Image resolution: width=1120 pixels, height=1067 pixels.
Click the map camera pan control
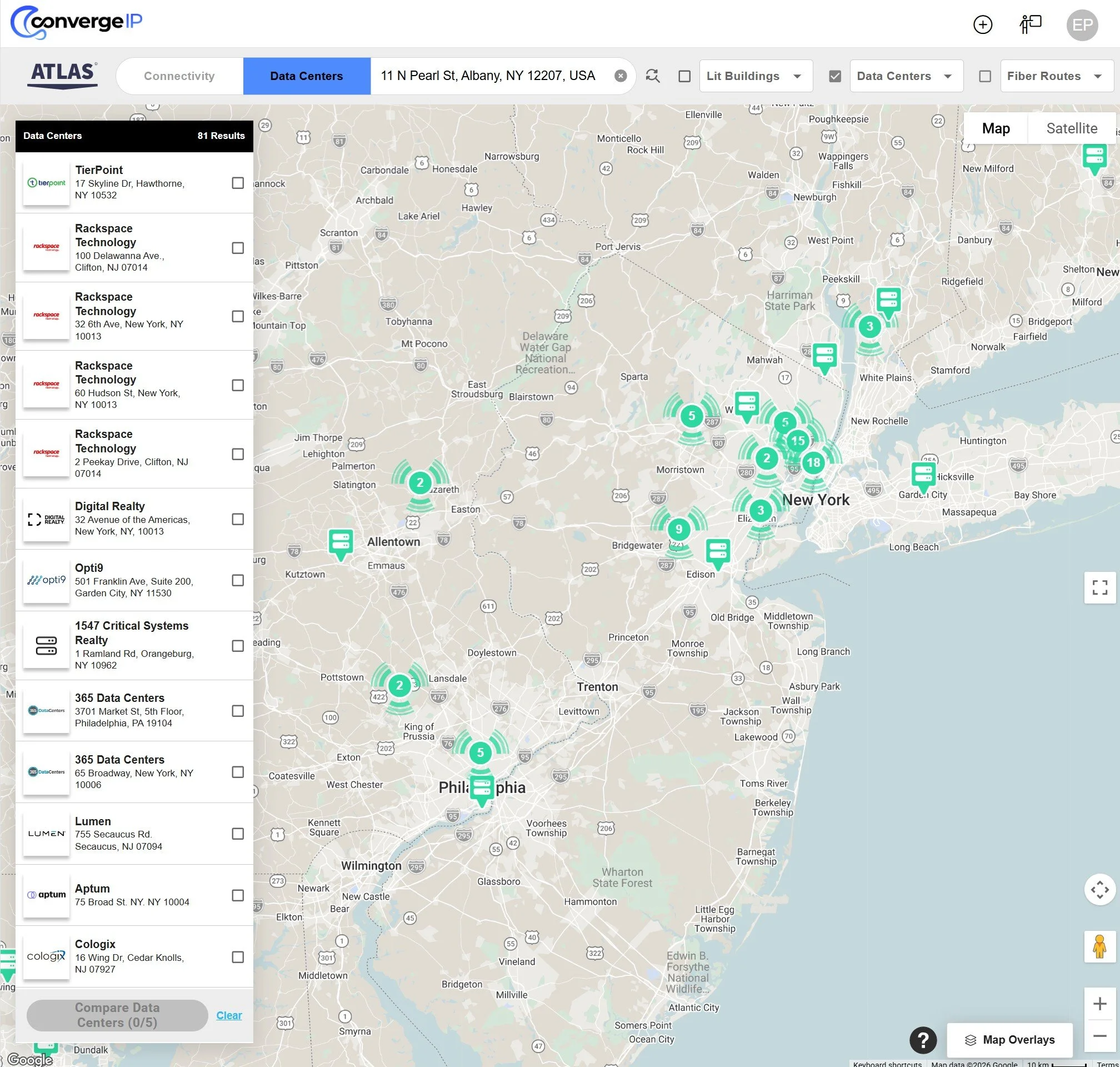click(1099, 890)
